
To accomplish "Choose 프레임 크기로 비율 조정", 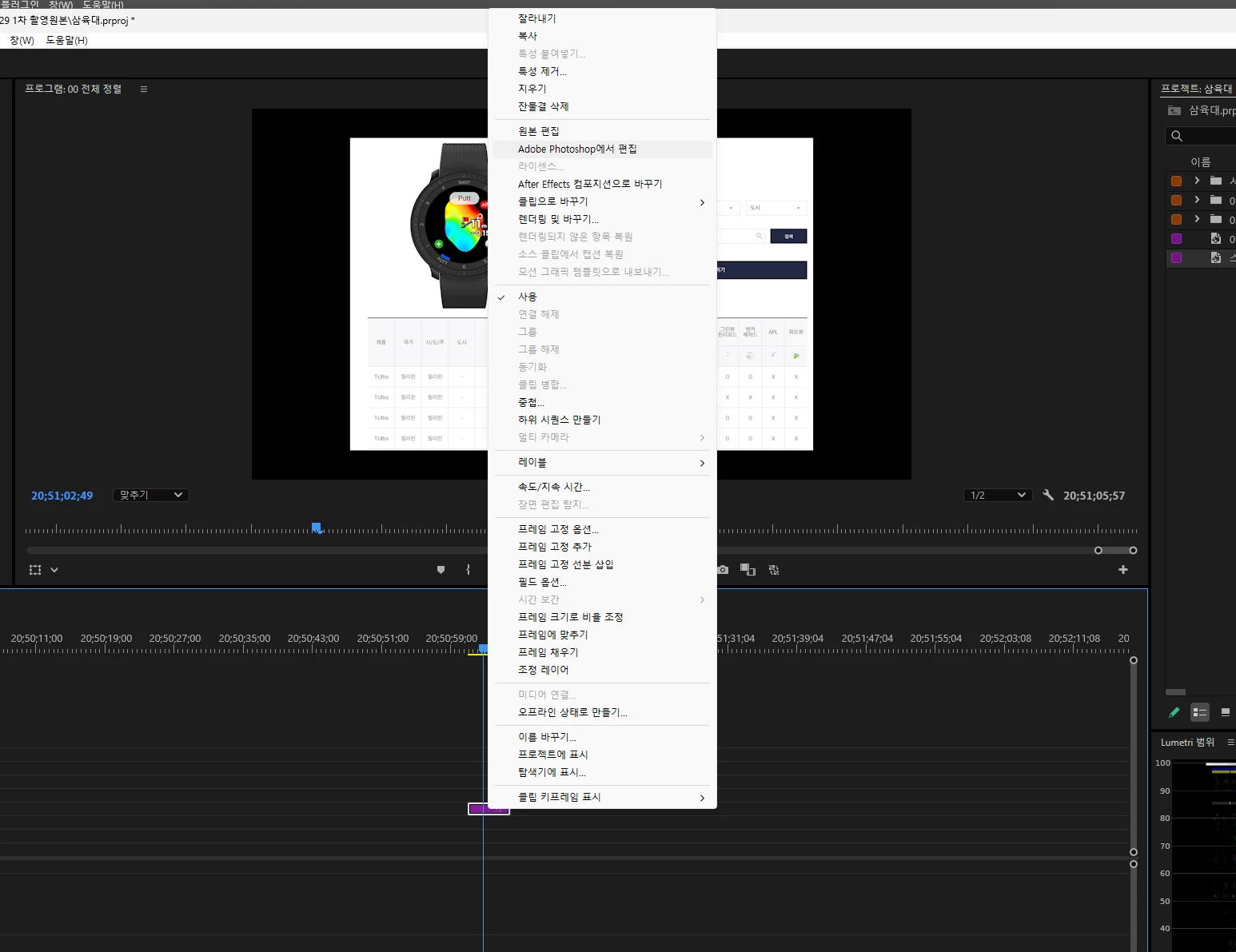I will 602,617.
